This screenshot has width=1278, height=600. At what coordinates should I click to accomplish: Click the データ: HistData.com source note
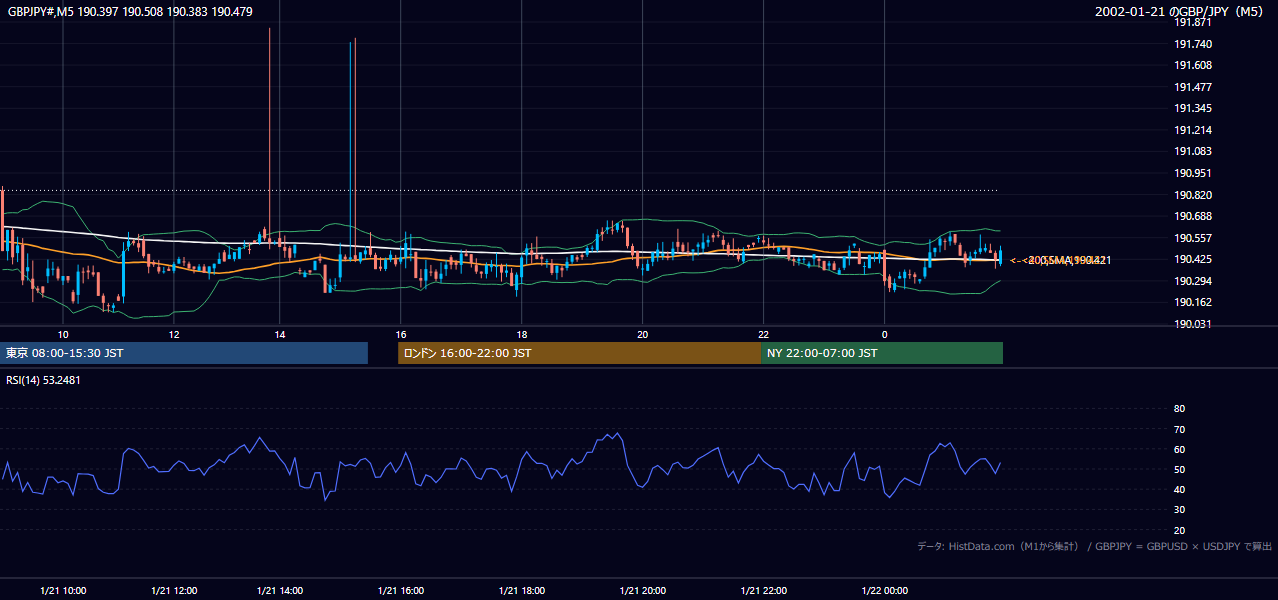(998, 546)
